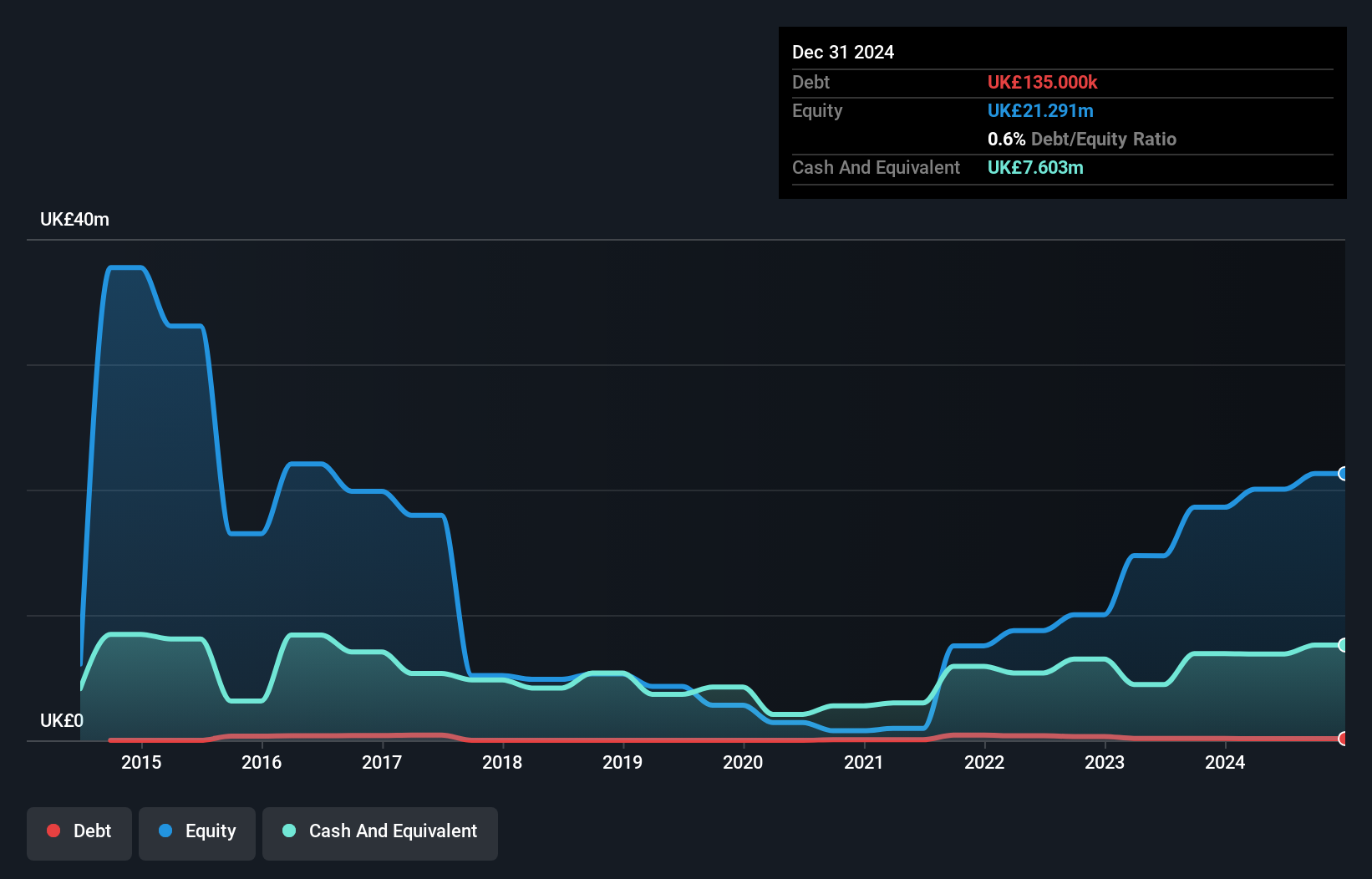This screenshot has height=879, width=1372.
Task: Click the UK£21.291m equity value
Action: click(1040, 110)
